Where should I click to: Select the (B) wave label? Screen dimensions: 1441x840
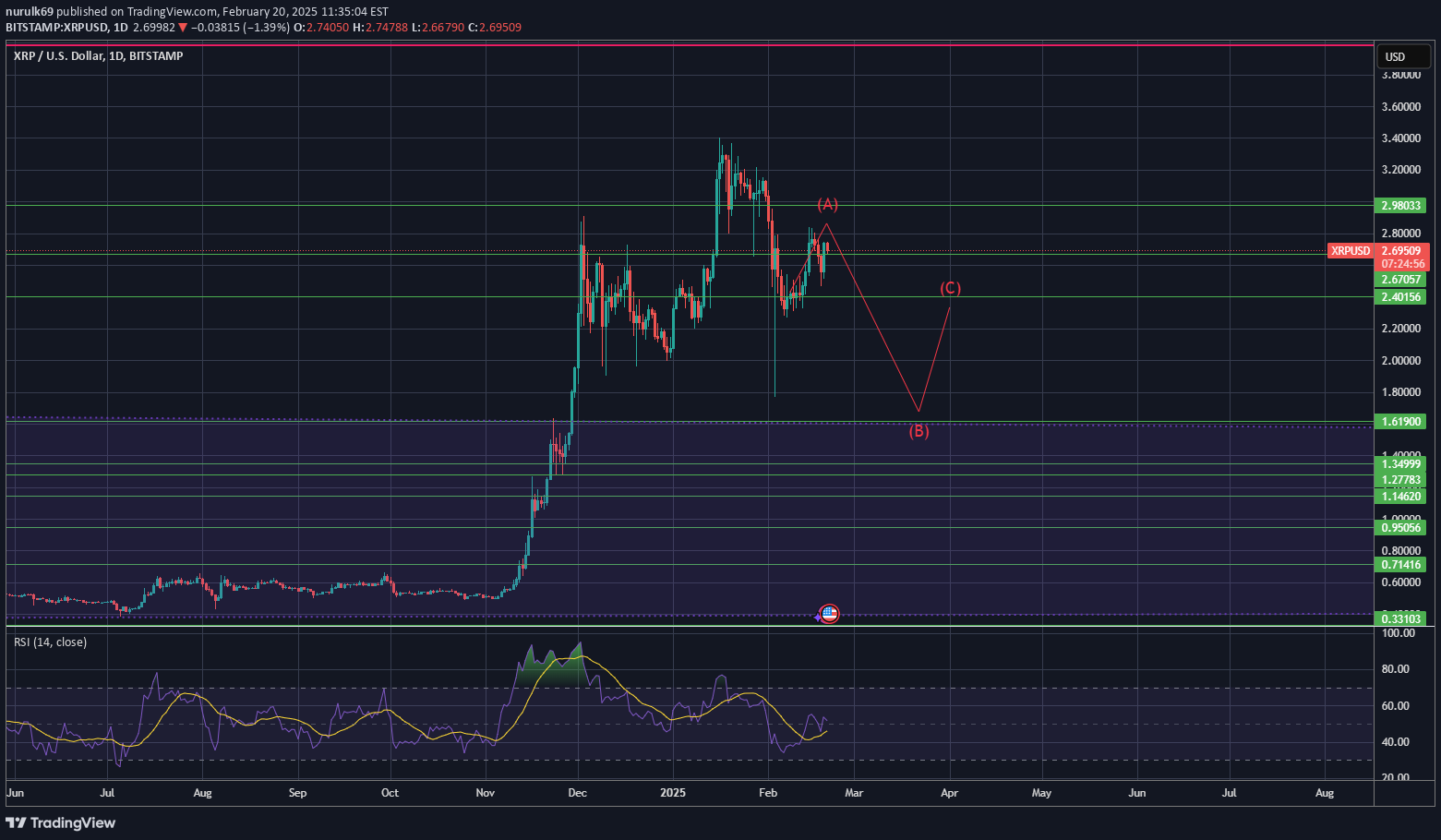coord(919,431)
